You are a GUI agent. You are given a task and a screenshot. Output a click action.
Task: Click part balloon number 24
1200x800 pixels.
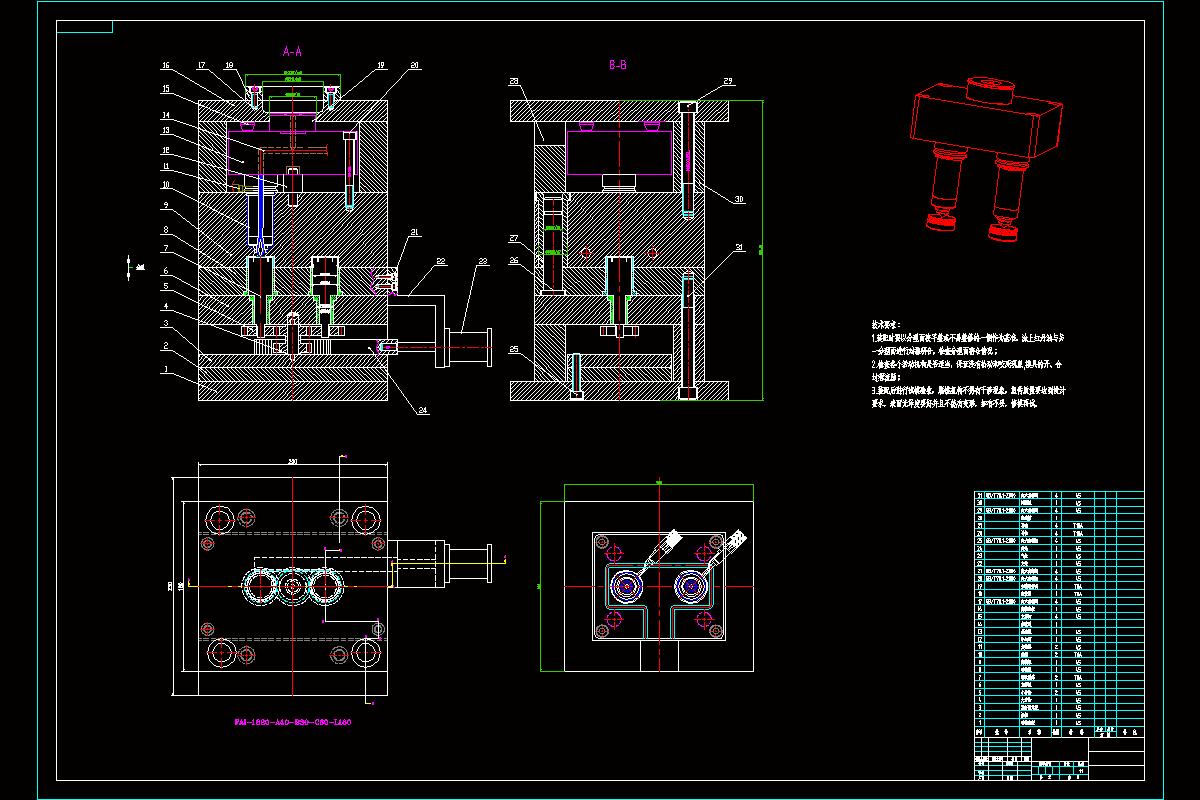click(x=423, y=409)
